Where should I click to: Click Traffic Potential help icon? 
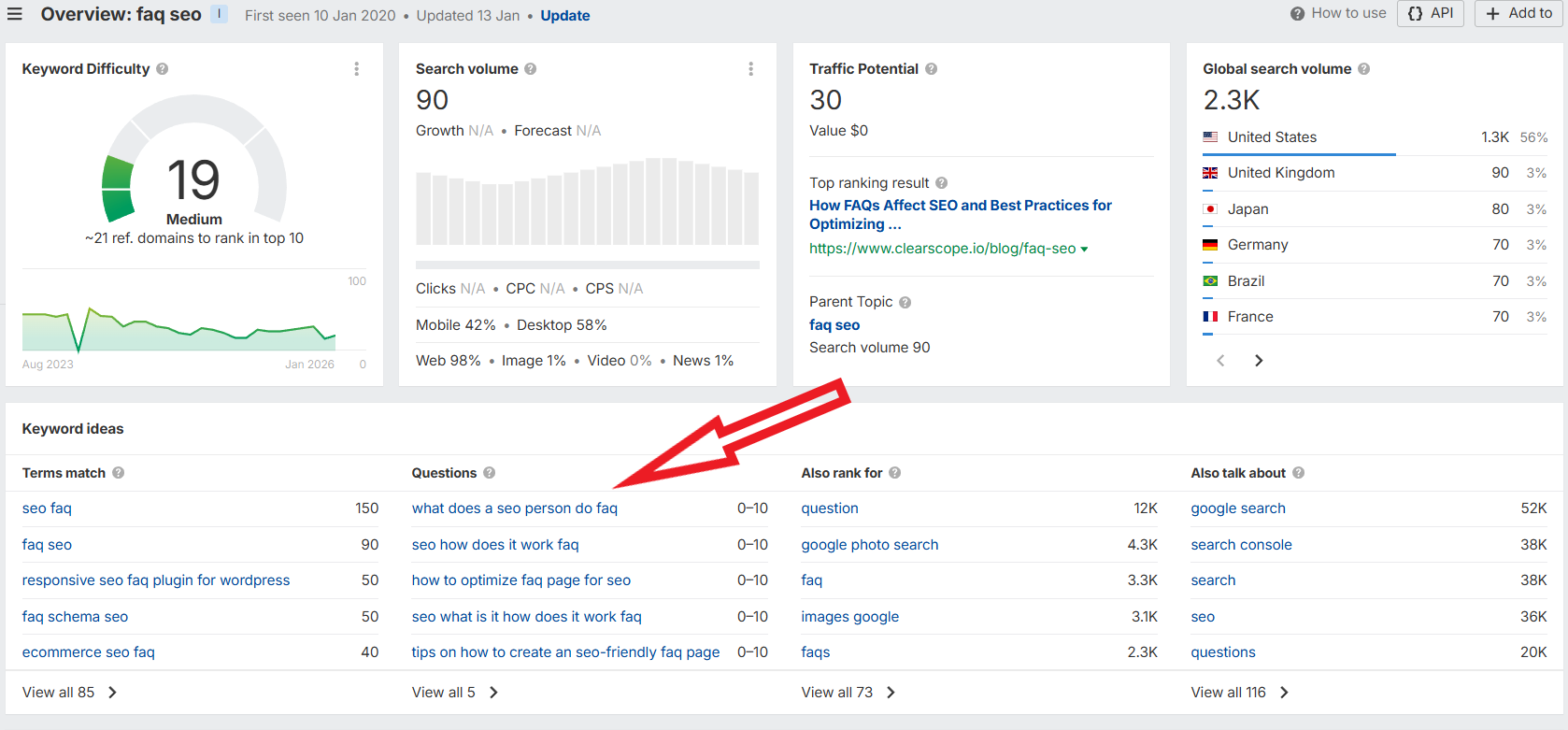[932, 69]
